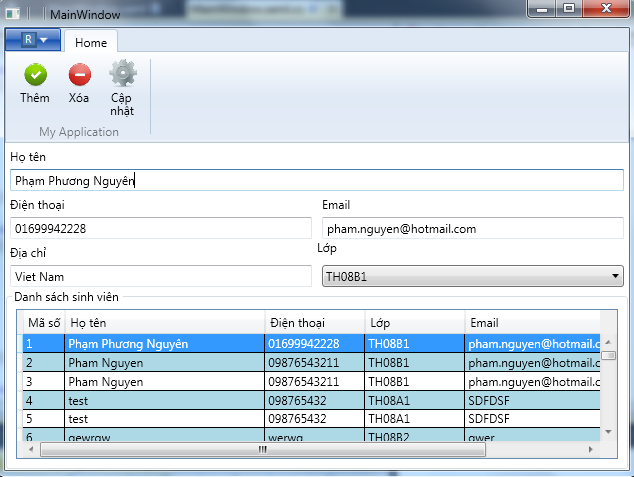Image resolution: width=634 pixels, height=477 pixels.
Task: Click the red Xóa (Delete) icon
Action: click(79, 74)
